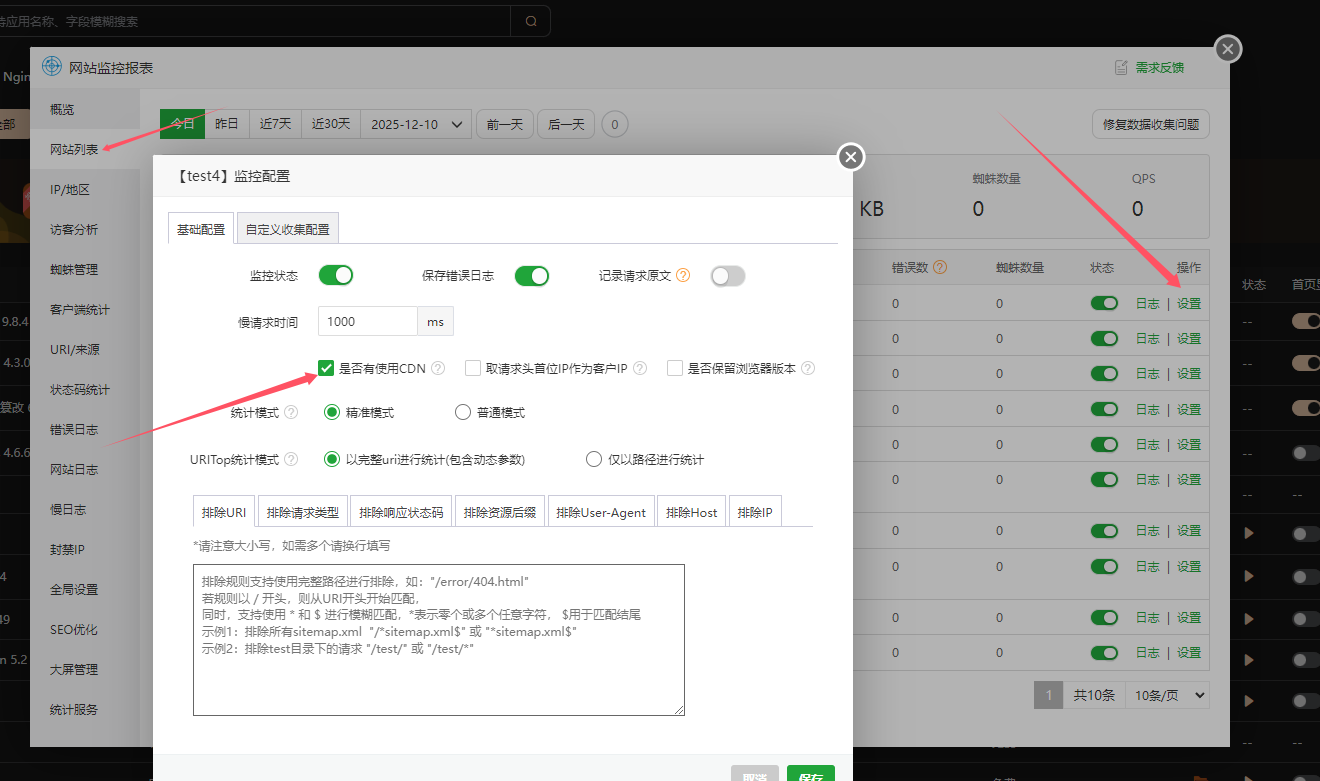
Task: Select 访客分析 in sidebar menu
Action: pyautogui.click(x=74, y=229)
